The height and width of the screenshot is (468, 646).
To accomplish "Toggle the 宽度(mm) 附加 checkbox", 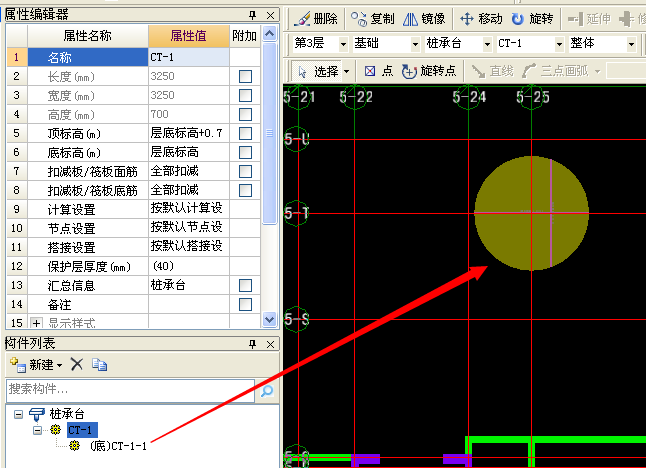I will pos(245,95).
